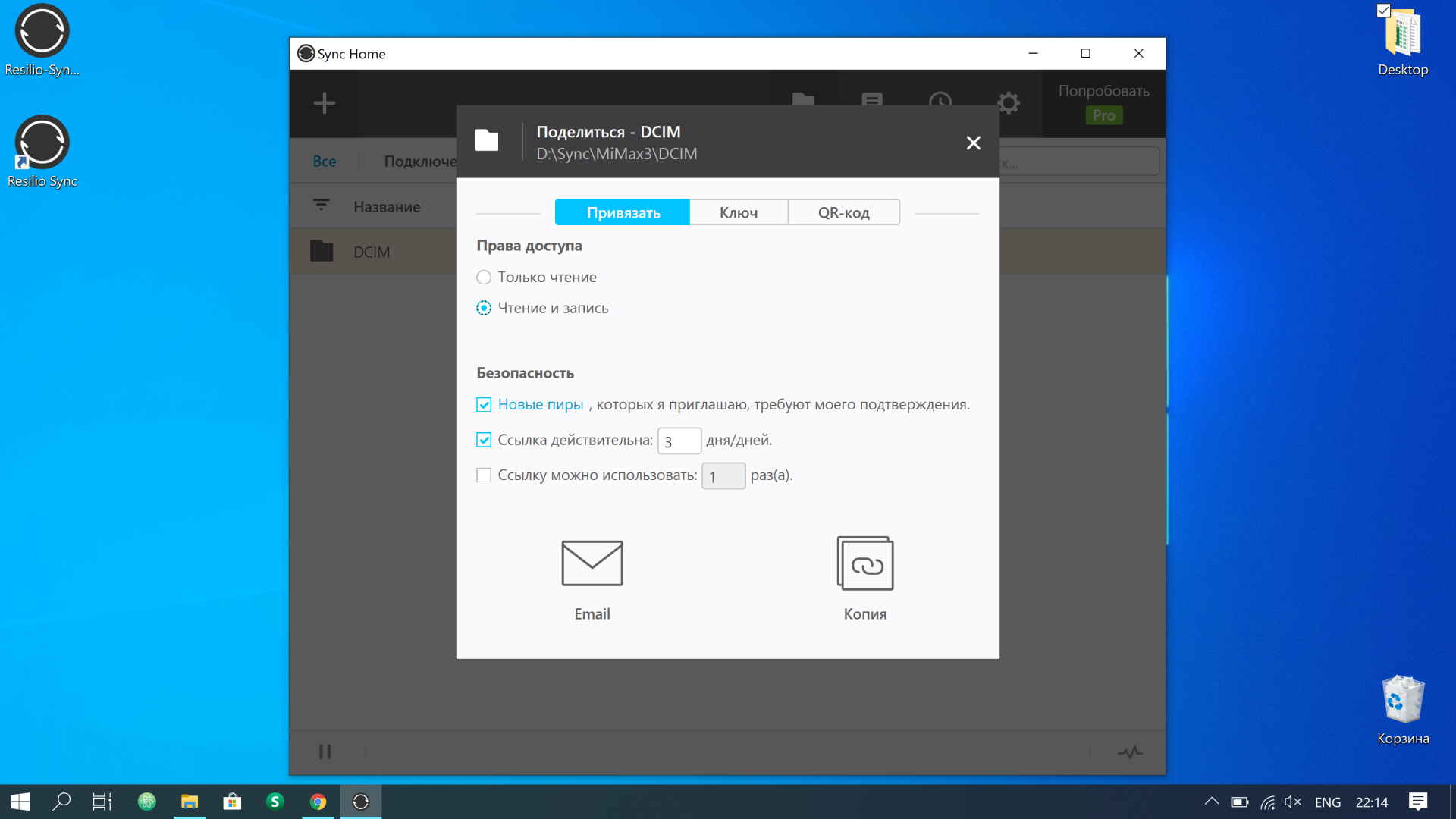The width and height of the screenshot is (1456, 819).
Task: Open the history clock icon
Action: [940, 100]
